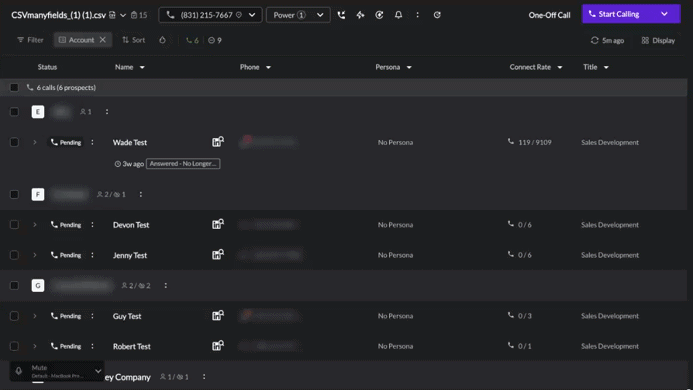Image resolution: width=693 pixels, height=390 pixels.
Task: Click the 5m ago sync button
Action: coord(608,40)
